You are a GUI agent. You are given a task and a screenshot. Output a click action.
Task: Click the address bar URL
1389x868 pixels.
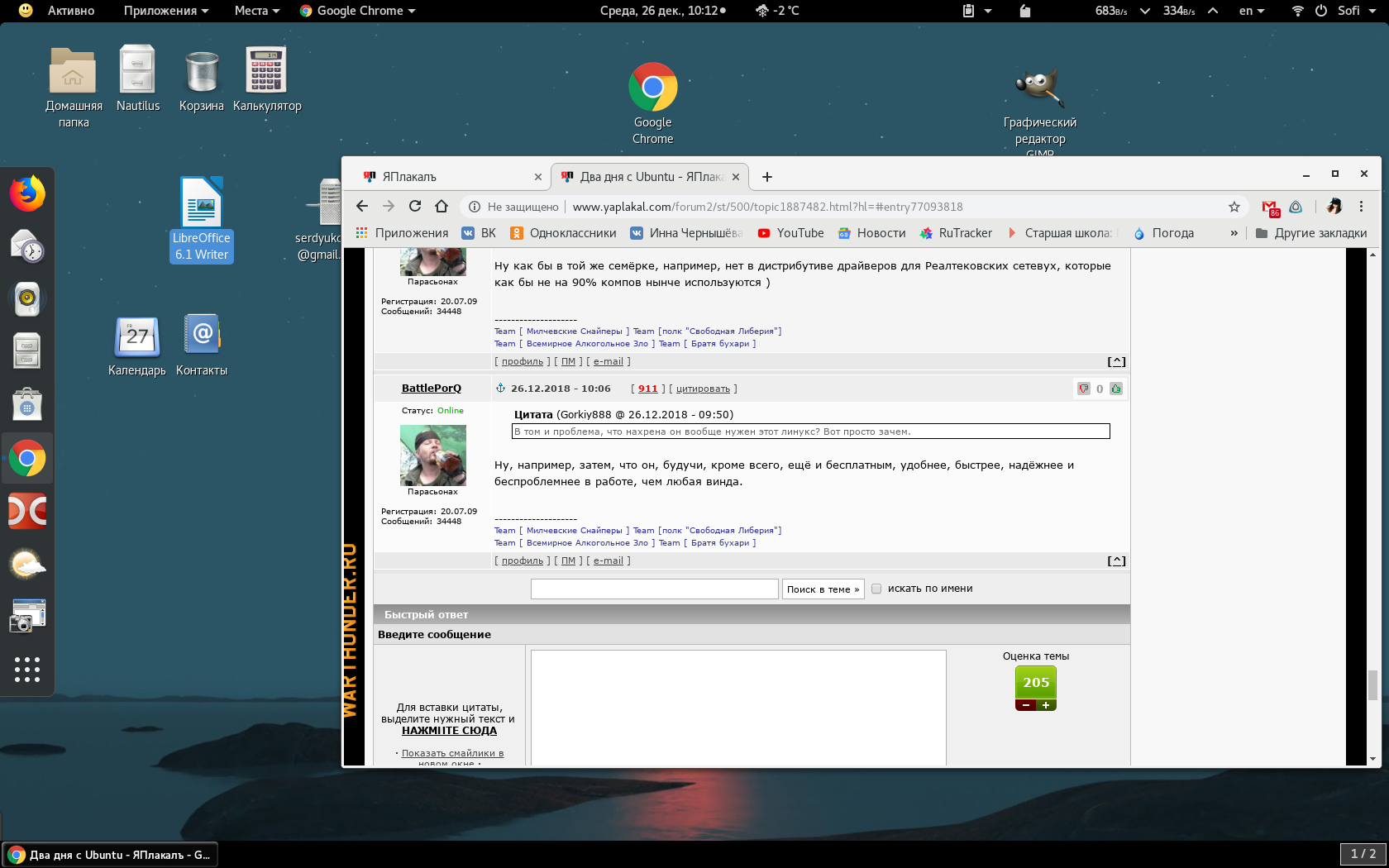click(768, 207)
